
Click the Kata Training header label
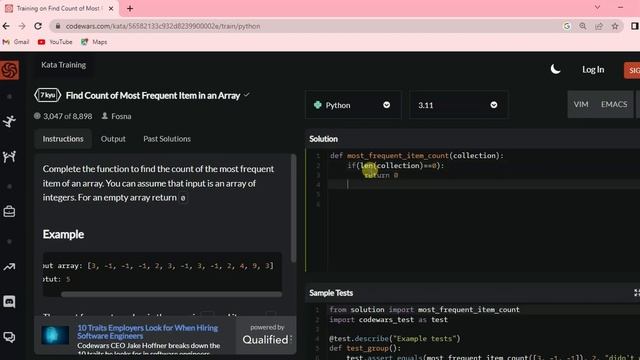[64, 65]
